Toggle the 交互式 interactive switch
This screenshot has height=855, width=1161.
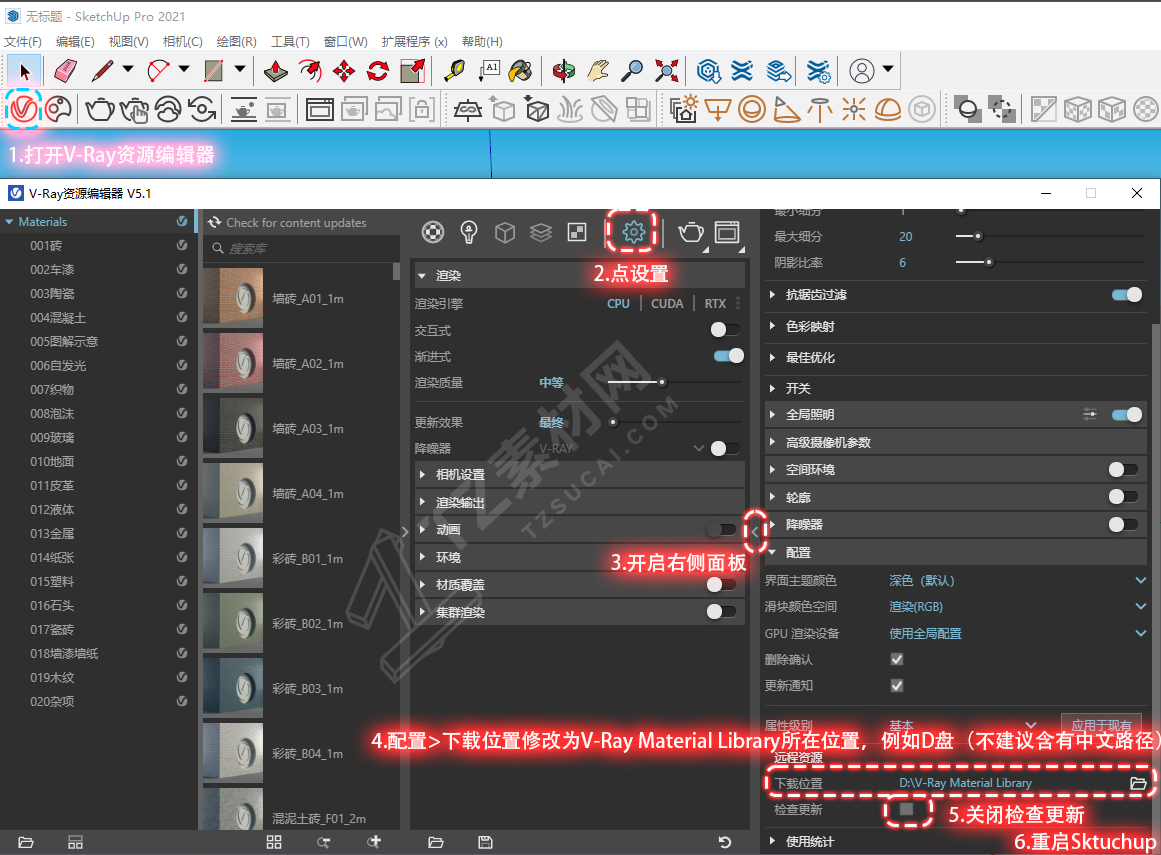pyautogui.click(x=724, y=329)
